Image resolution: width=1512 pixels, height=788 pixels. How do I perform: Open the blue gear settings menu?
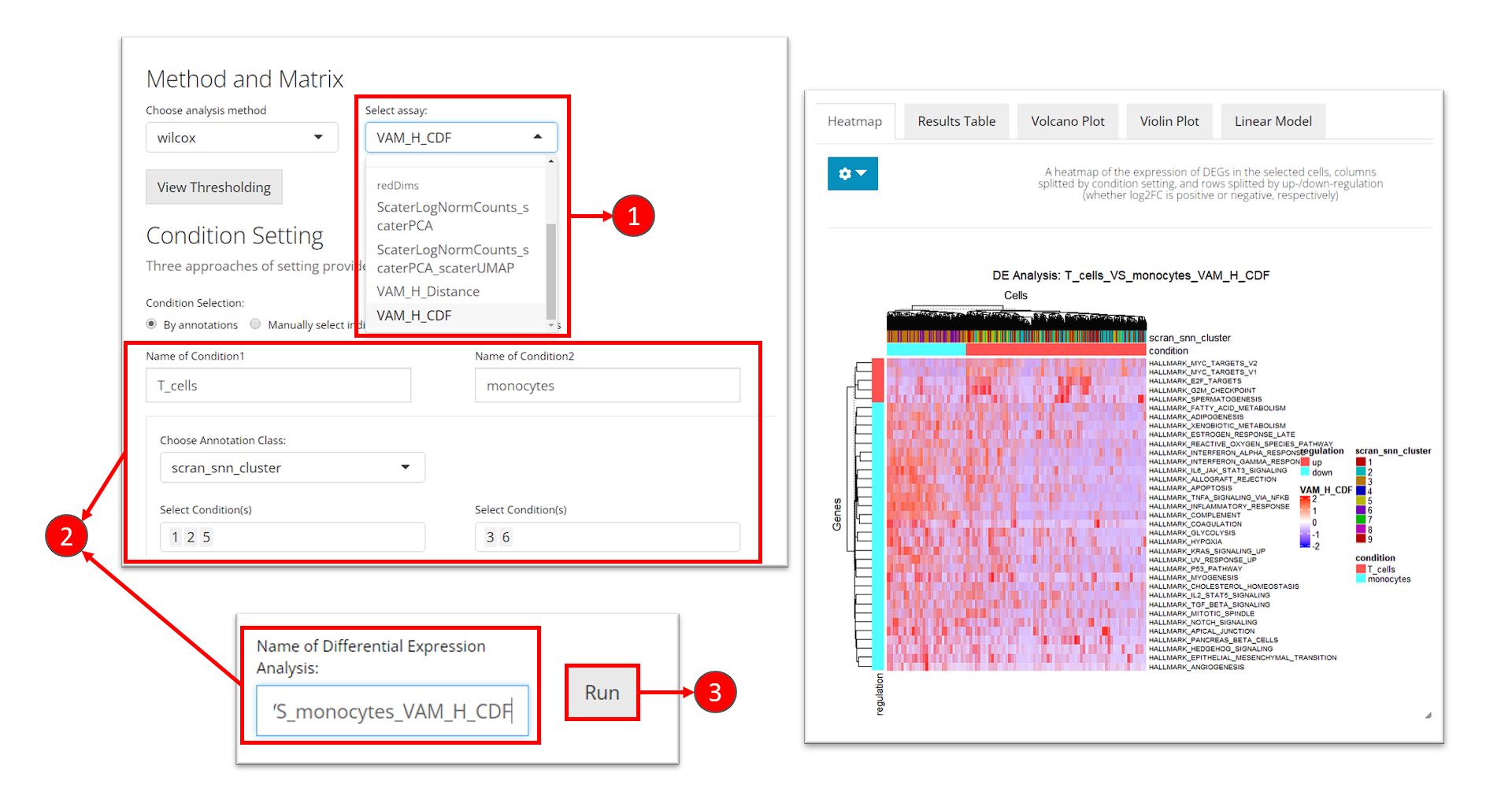852,173
